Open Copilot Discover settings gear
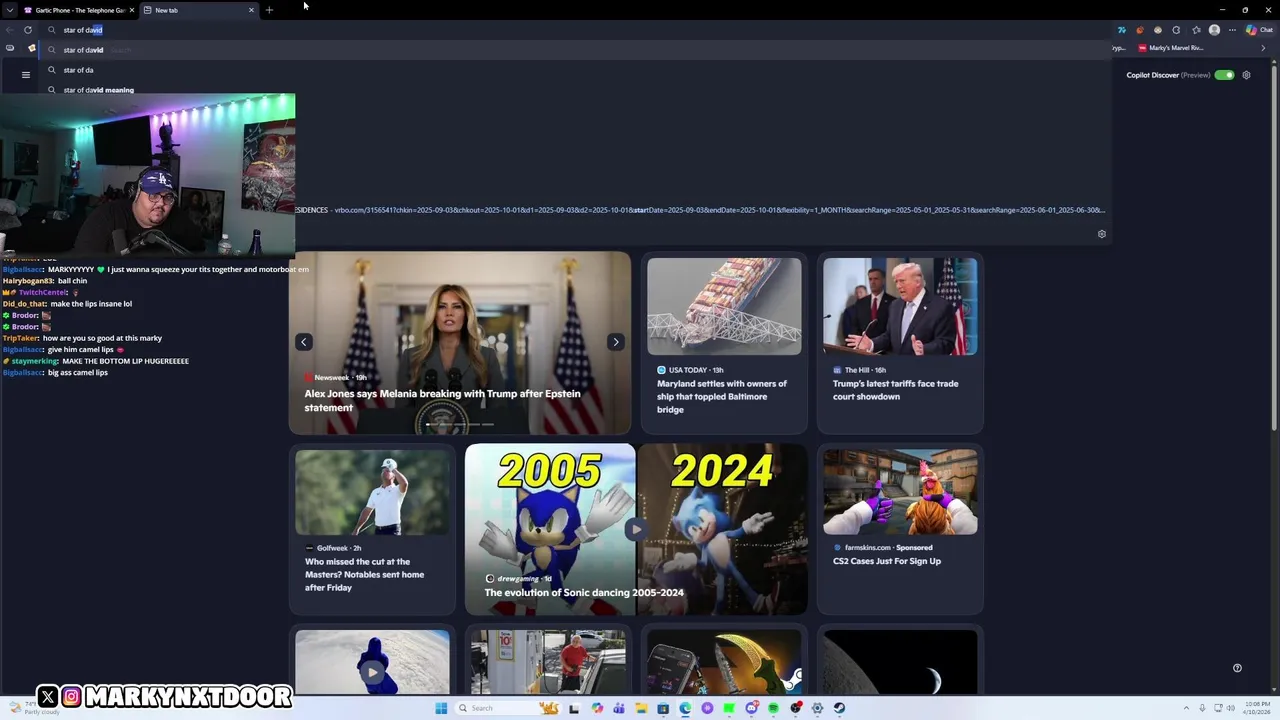This screenshot has height=720, width=1280. [x=1246, y=75]
